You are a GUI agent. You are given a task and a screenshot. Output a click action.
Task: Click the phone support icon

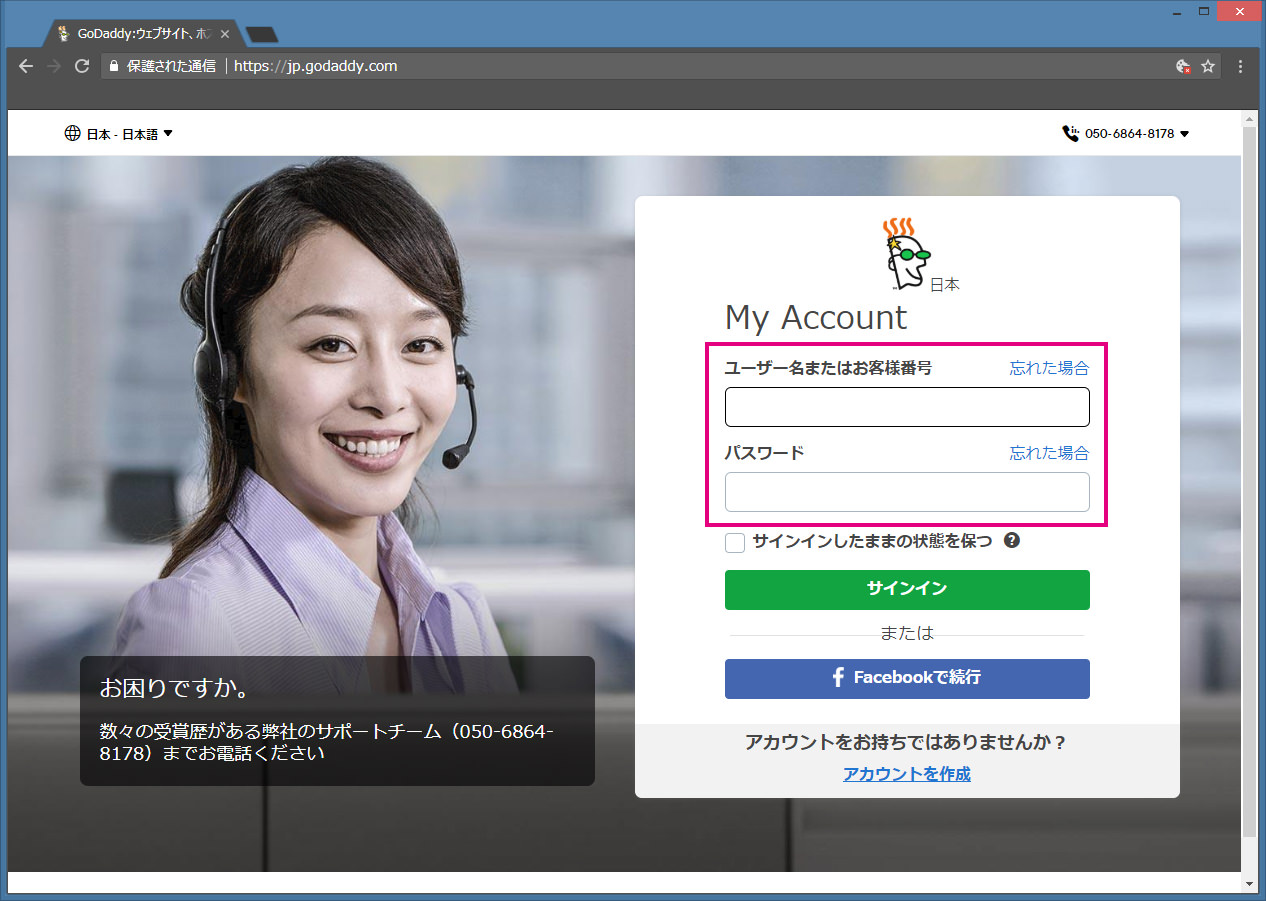tap(1070, 133)
